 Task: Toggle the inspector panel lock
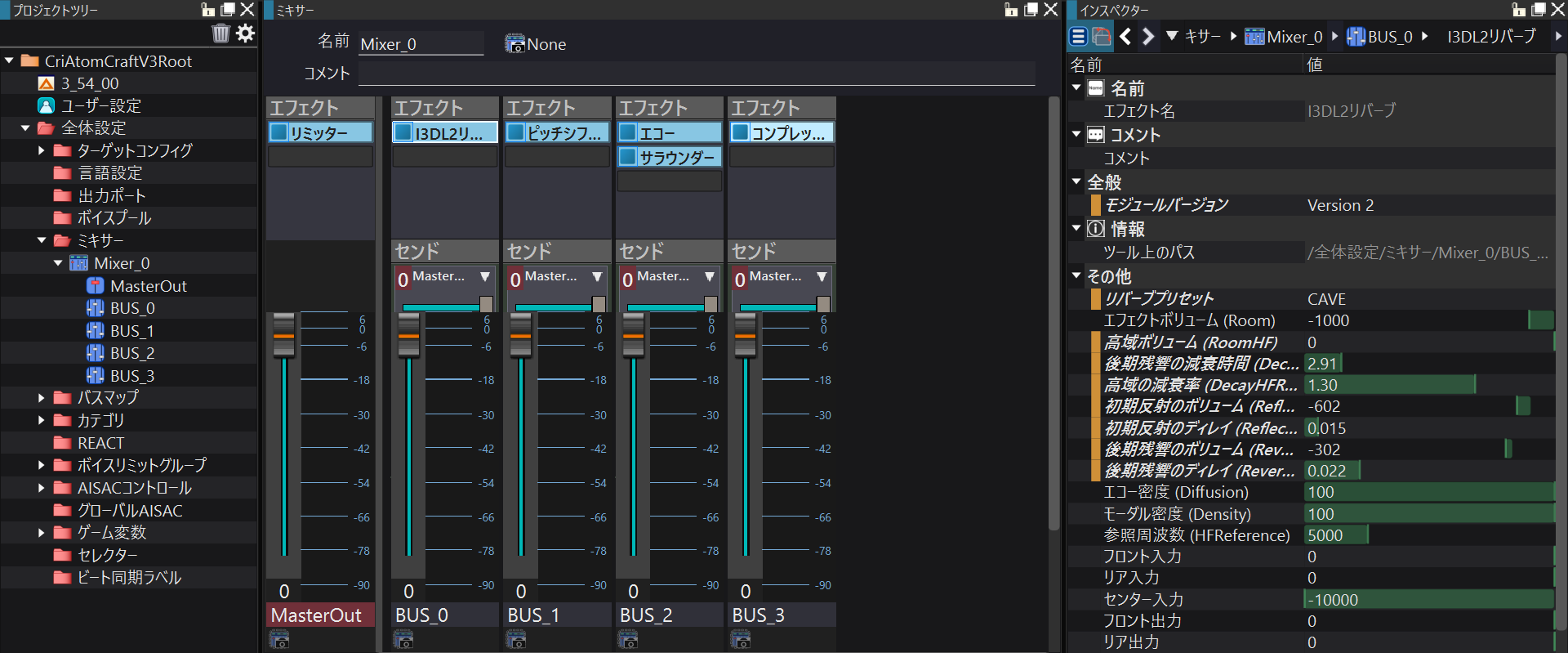coord(1519,9)
